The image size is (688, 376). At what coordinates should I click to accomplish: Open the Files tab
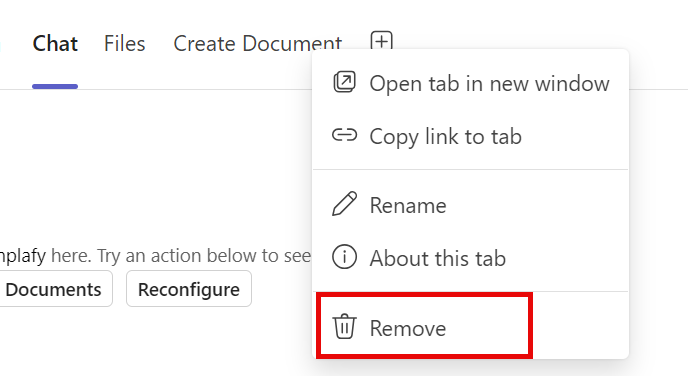point(125,44)
